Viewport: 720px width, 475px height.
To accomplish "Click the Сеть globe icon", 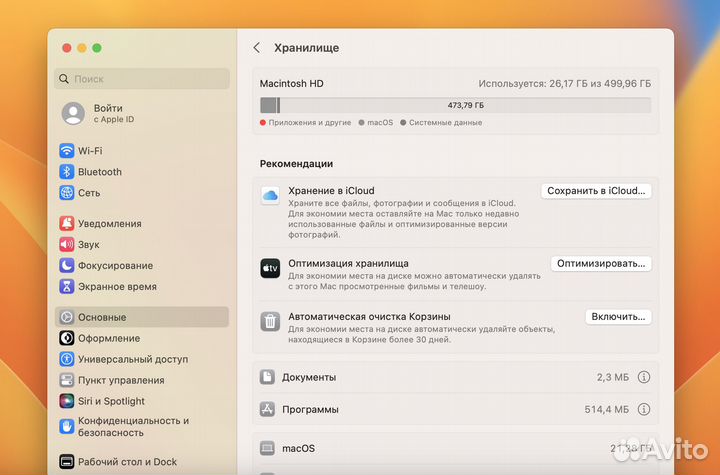I will pos(67,193).
